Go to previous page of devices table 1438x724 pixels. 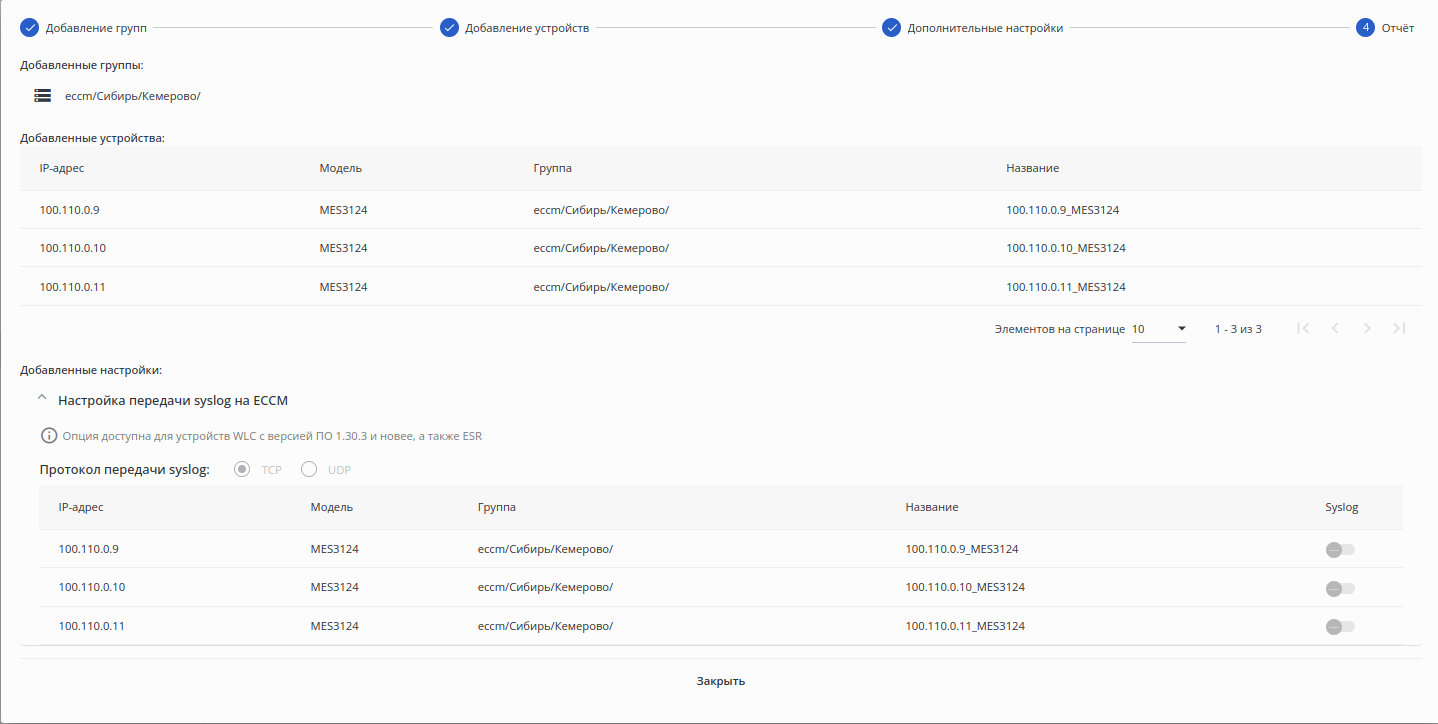pyautogui.click(x=1335, y=328)
